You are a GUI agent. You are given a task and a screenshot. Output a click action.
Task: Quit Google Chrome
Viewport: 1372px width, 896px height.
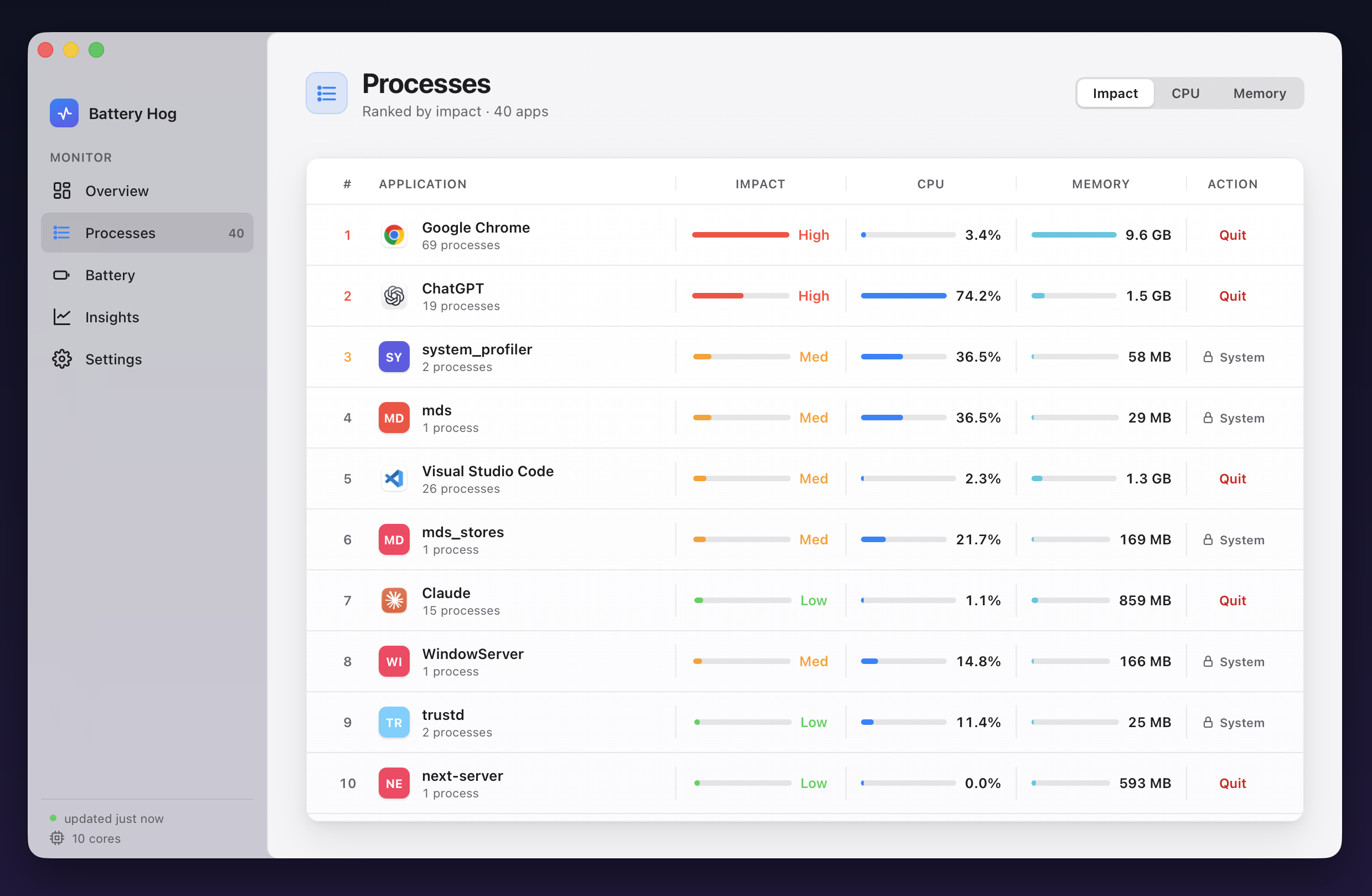[x=1232, y=235]
